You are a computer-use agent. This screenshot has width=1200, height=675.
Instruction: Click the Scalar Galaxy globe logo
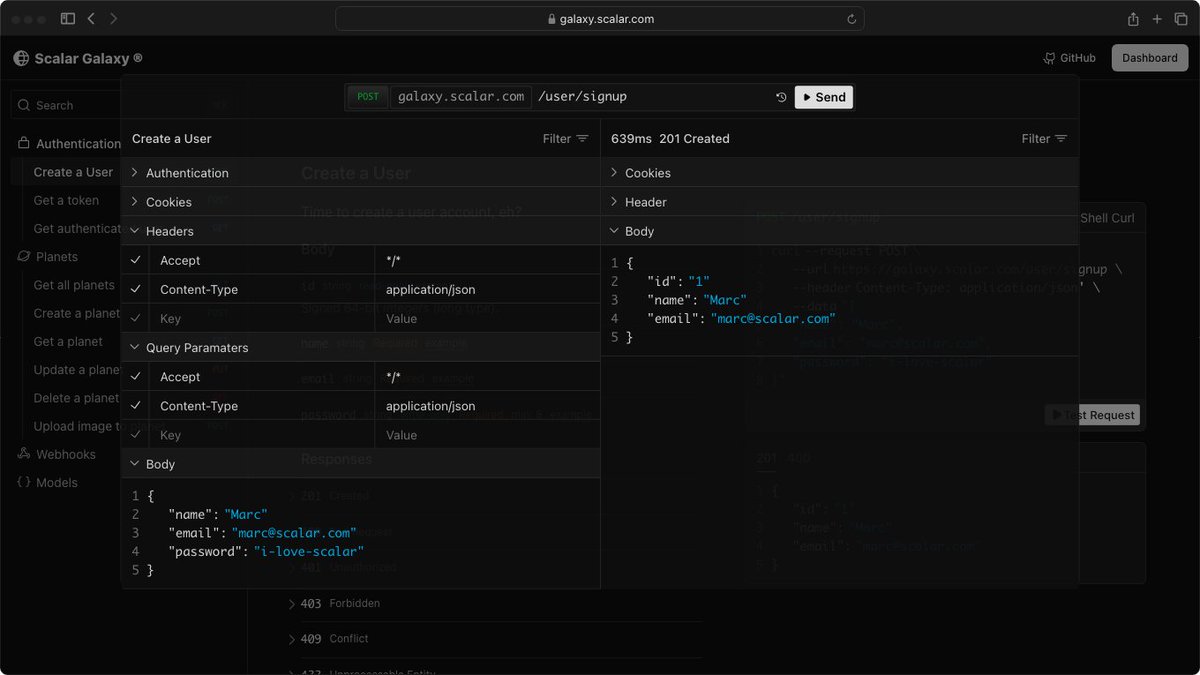(x=21, y=58)
